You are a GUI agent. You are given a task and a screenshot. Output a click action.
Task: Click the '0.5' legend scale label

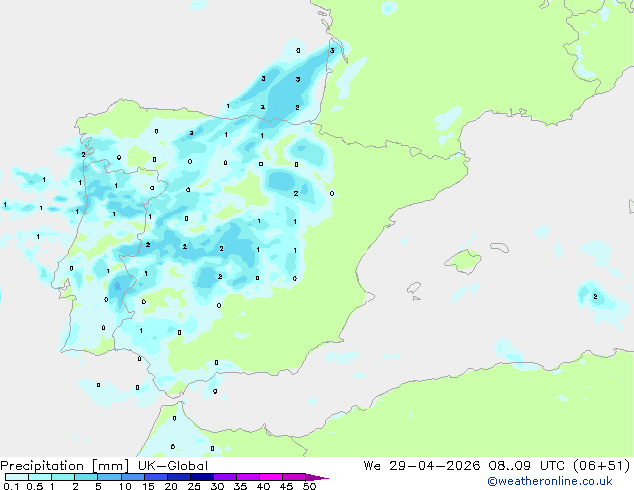point(35,486)
